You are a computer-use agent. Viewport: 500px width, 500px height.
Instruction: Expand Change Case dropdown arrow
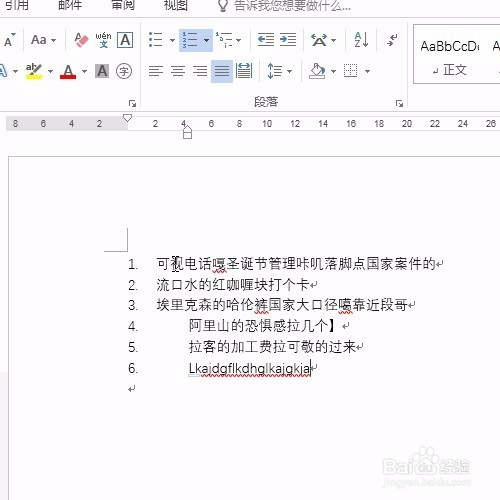pyautogui.click(x=53, y=41)
